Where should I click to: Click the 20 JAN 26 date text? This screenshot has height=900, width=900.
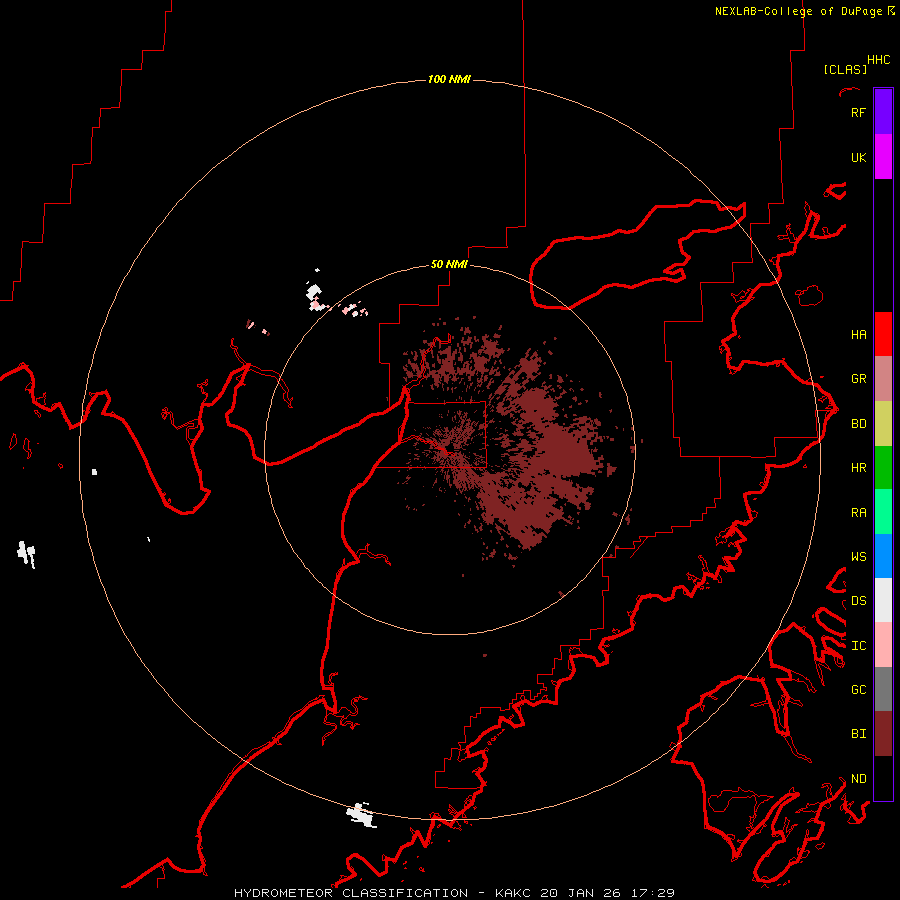point(580,893)
